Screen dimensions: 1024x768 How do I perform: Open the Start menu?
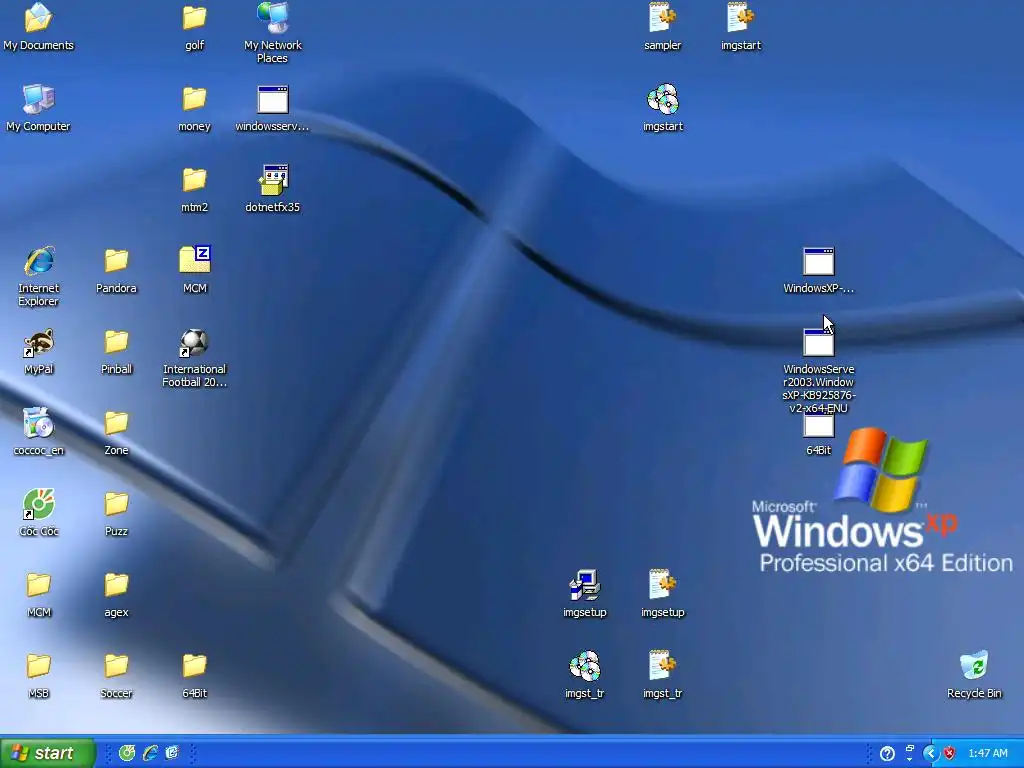(x=48, y=753)
